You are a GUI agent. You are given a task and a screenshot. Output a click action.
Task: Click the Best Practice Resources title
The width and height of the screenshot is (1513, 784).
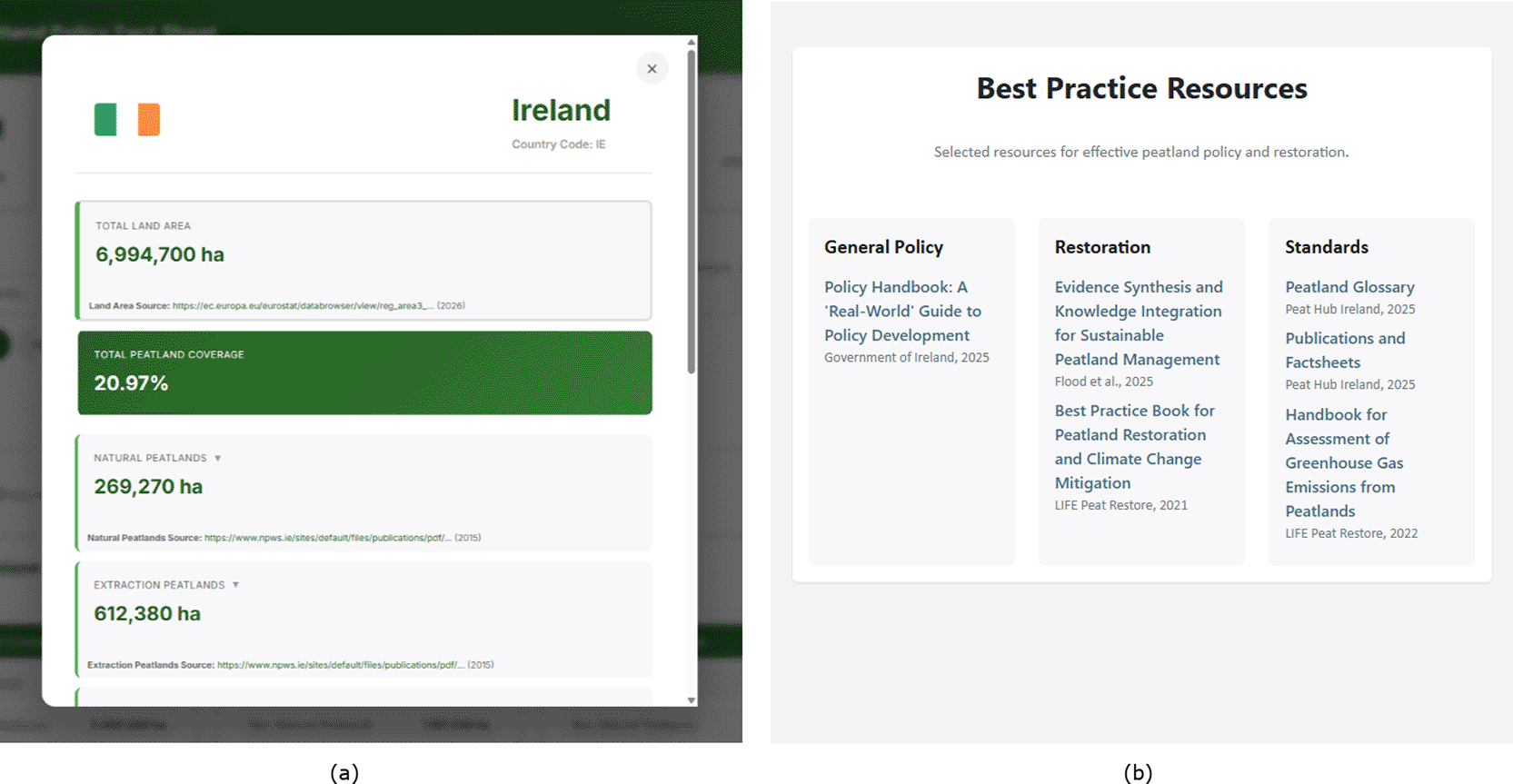coord(1141,88)
